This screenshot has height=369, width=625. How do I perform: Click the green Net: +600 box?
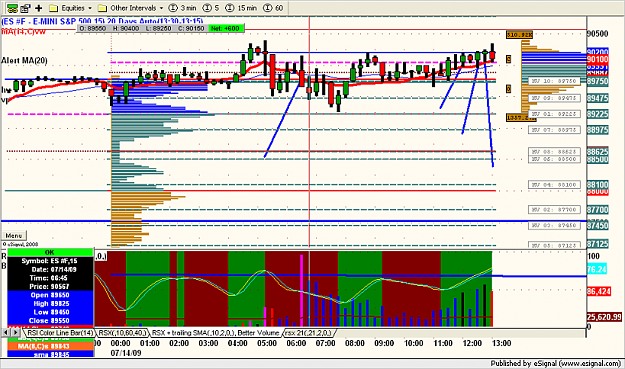(226, 28)
